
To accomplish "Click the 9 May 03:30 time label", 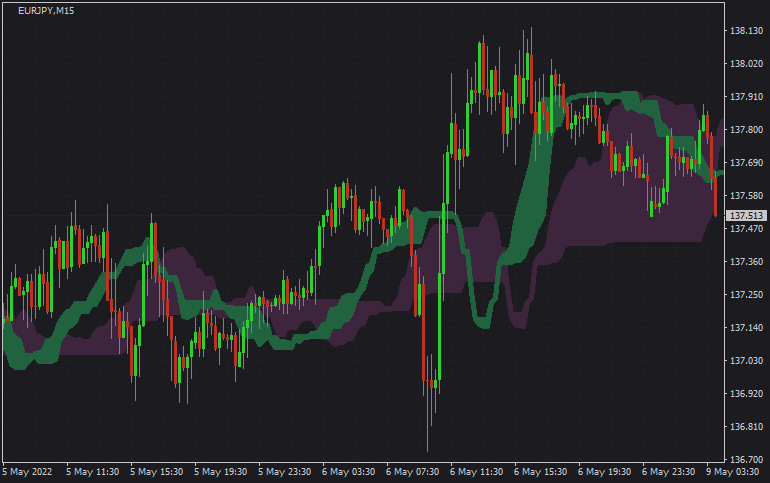I will tap(732, 472).
